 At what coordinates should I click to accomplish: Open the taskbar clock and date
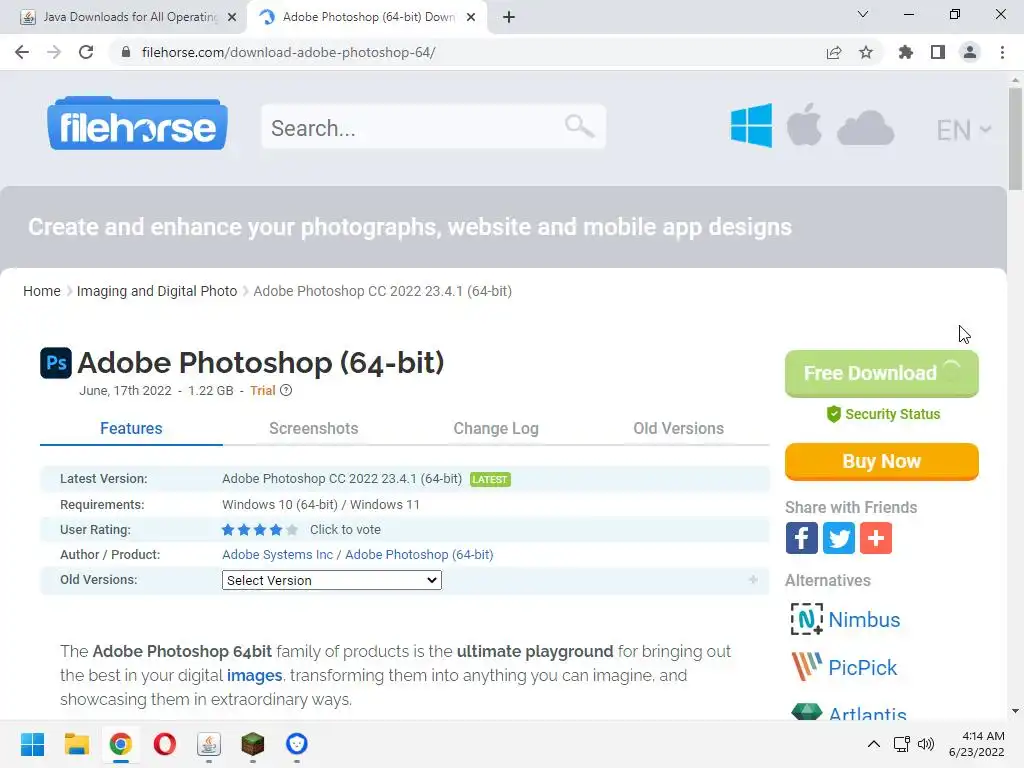(x=977, y=744)
